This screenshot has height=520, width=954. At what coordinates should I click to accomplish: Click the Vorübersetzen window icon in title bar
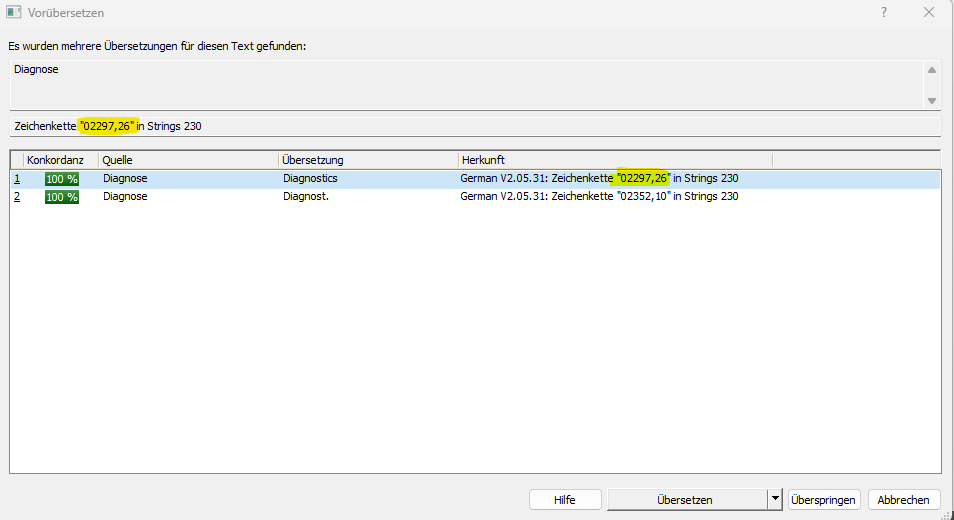(13, 12)
